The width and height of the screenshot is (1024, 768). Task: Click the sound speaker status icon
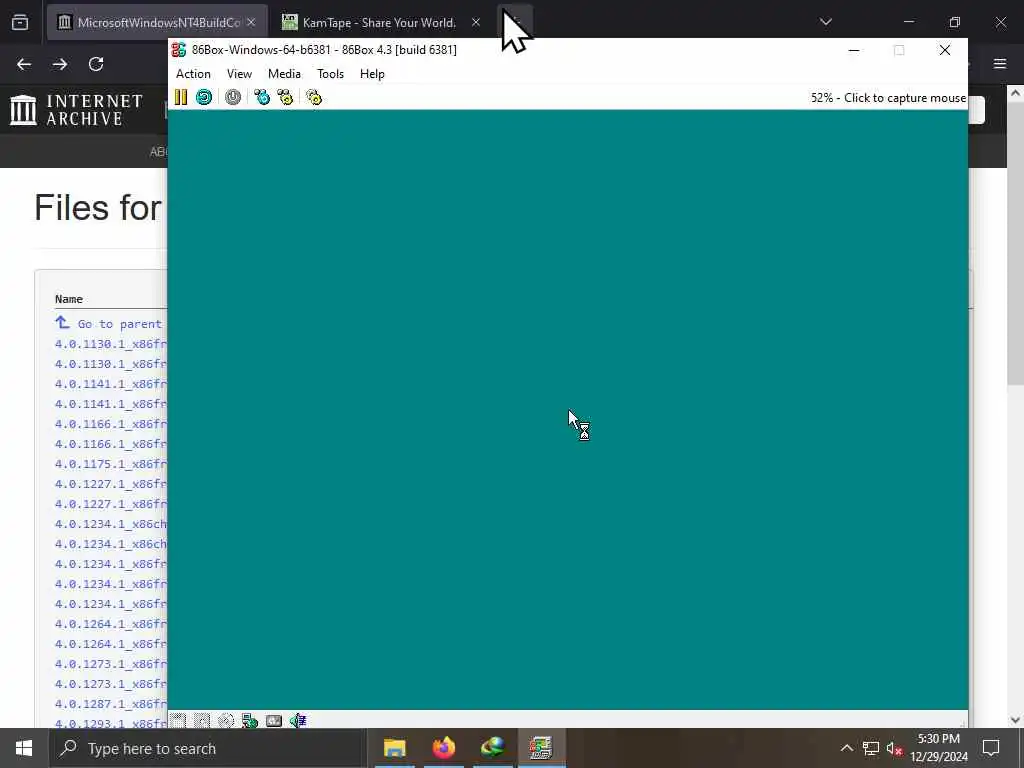[298, 721]
